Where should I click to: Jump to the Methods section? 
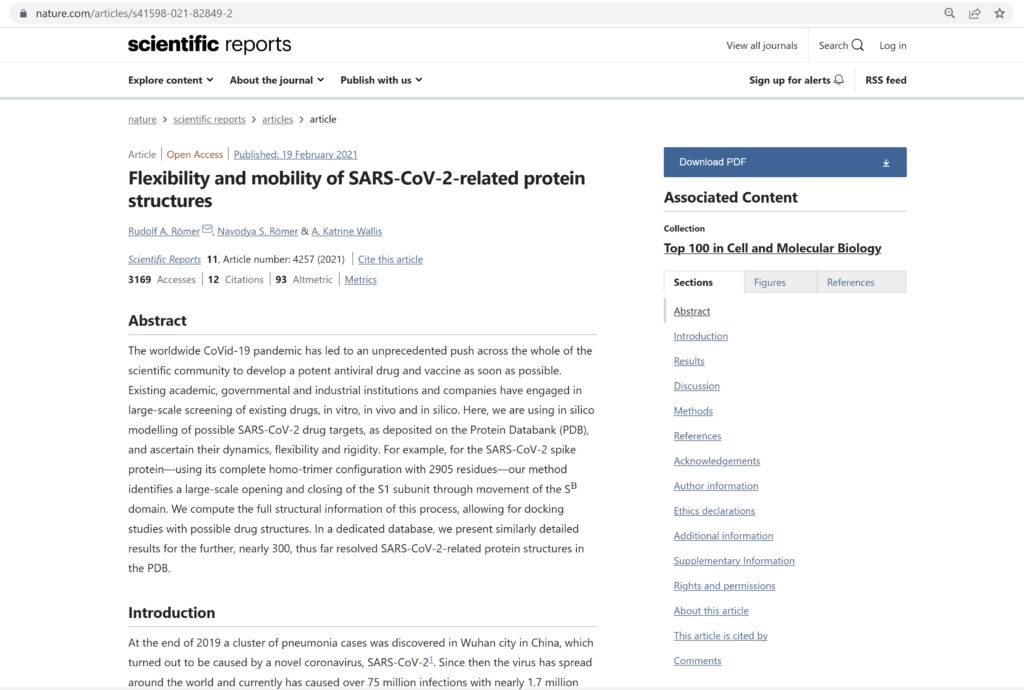click(693, 410)
